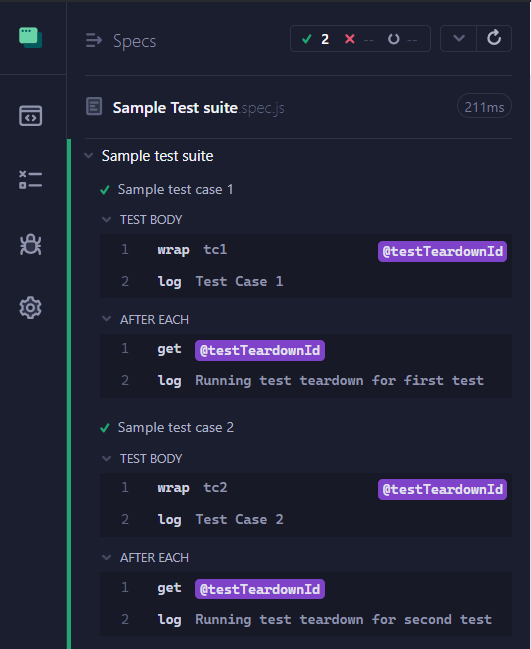The width and height of the screenshot is (531, 649).
Task: Collapse the Sample test suite group
Action: (x=89, y=156)
